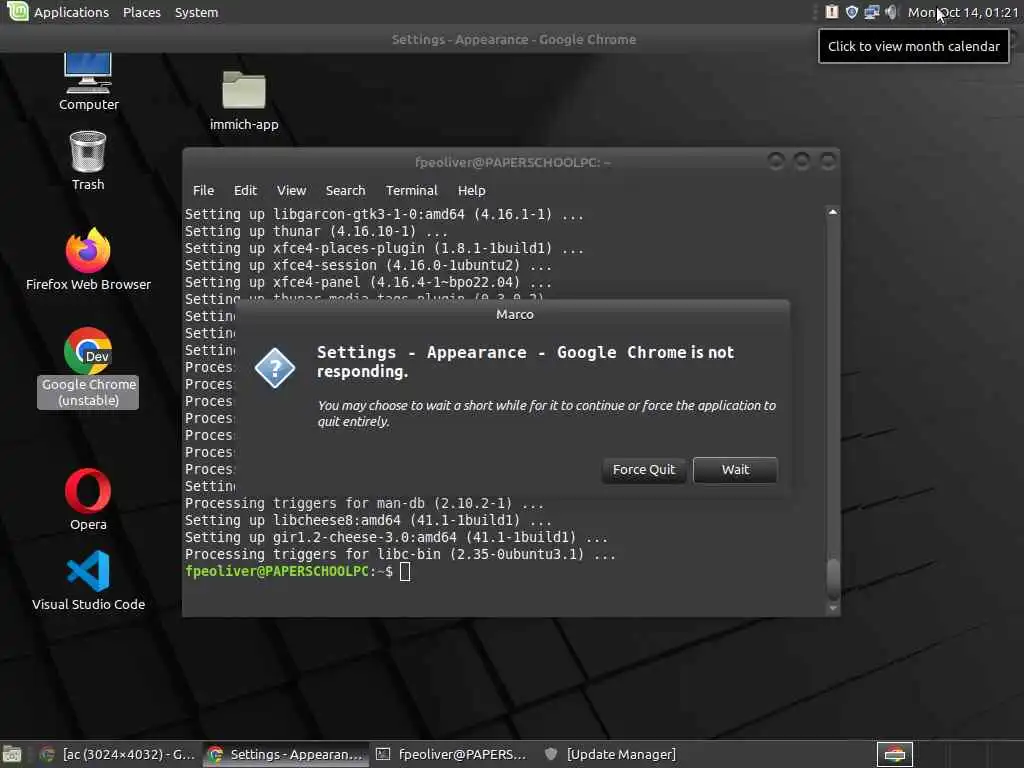The height and width of the screenshot is (768, 1024).
Task: Switch to fpeoliver@PAPERS terminal taskbar item
Action: [452, 754]
